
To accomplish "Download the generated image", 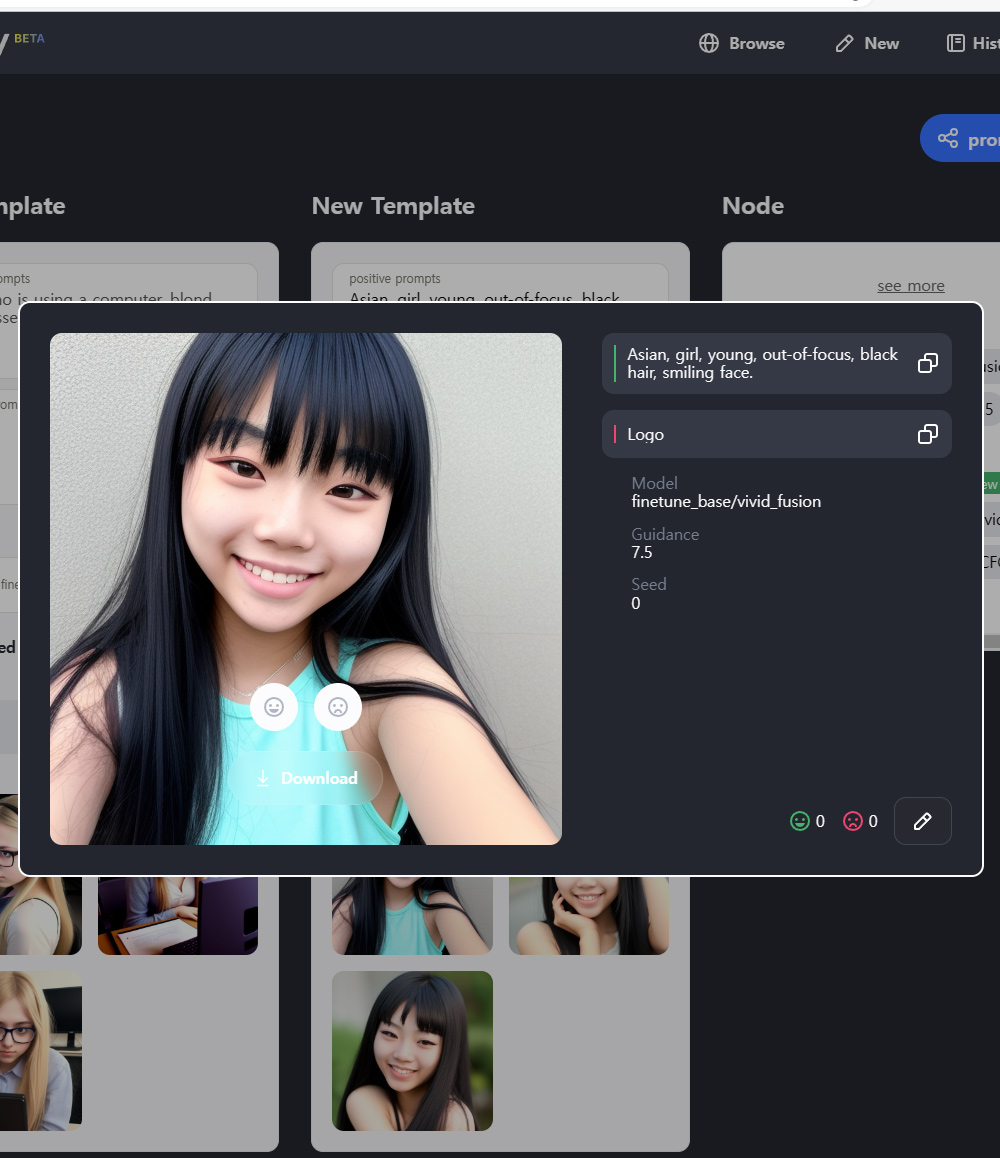I will [305, 778].
